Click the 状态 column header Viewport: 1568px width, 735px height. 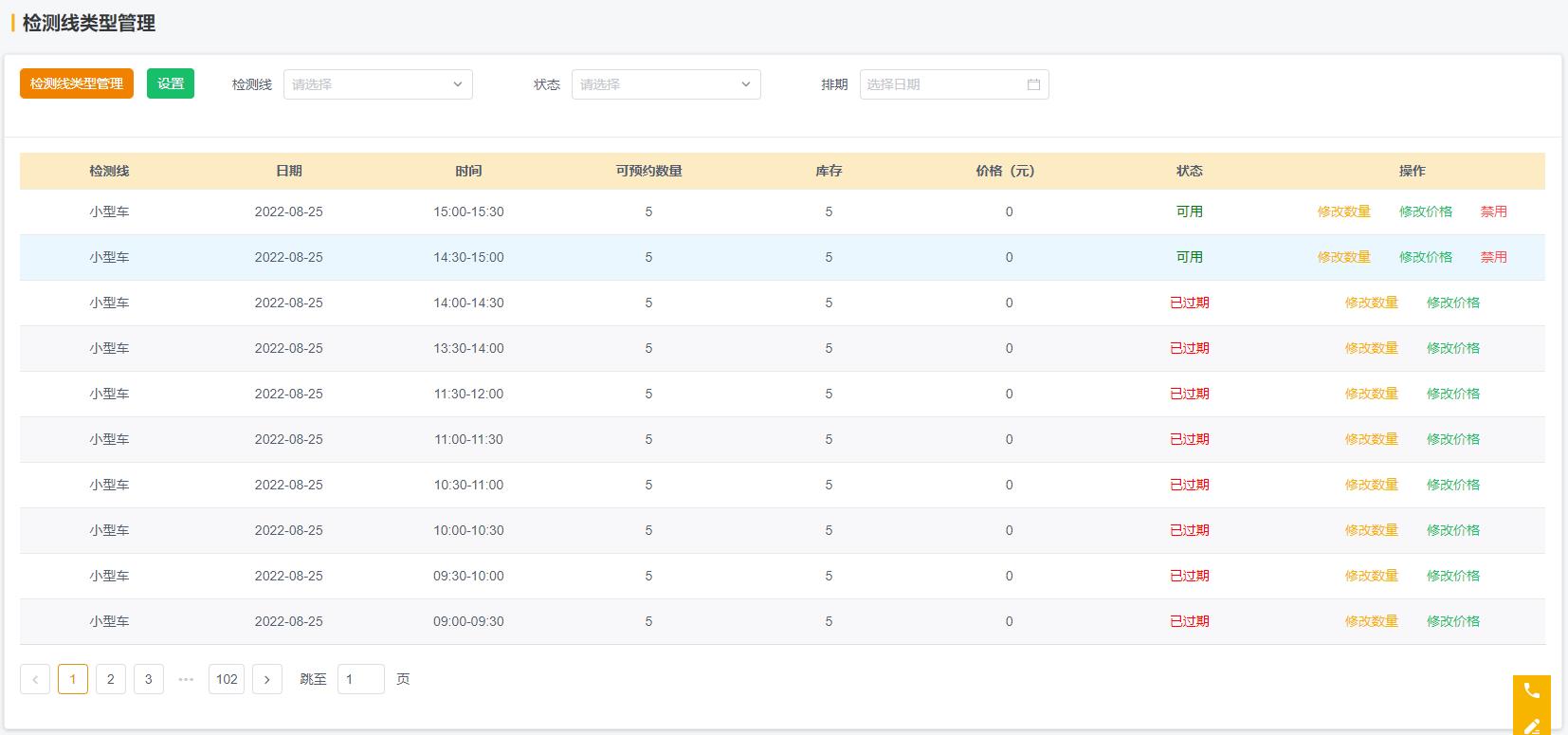[1190, 171]
